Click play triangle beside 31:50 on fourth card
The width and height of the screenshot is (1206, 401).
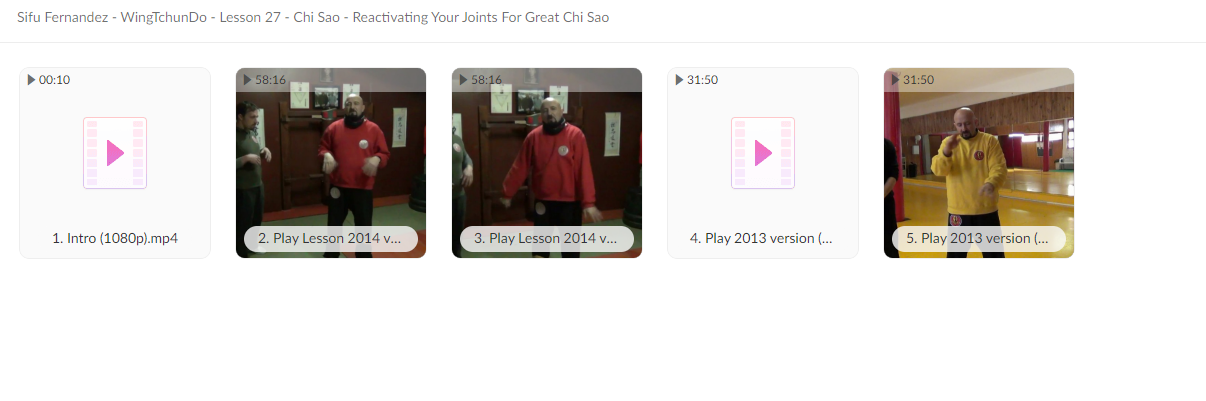click(x=680, y=80)
